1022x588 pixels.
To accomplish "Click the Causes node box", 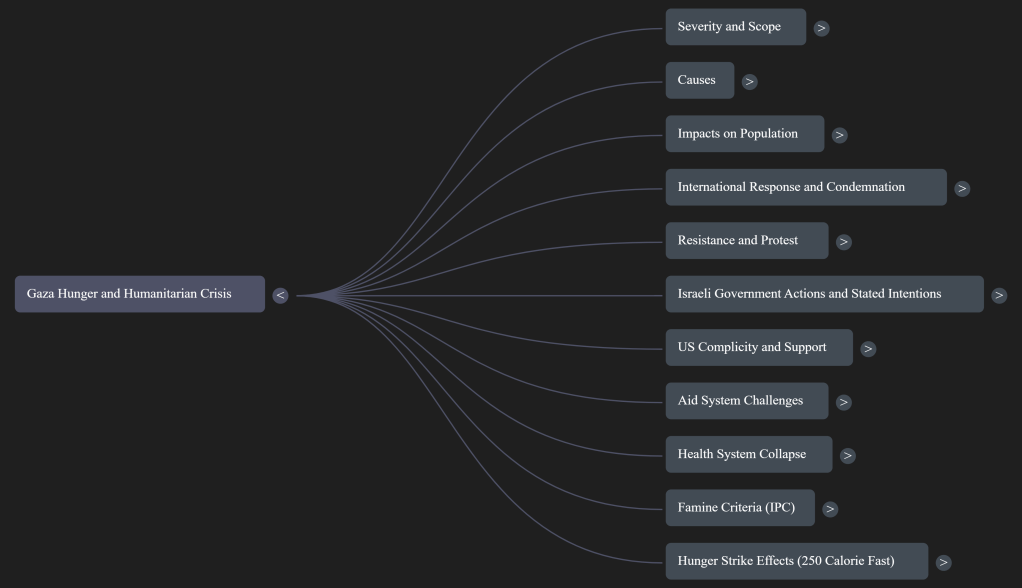I will click(x=699, y=80).
